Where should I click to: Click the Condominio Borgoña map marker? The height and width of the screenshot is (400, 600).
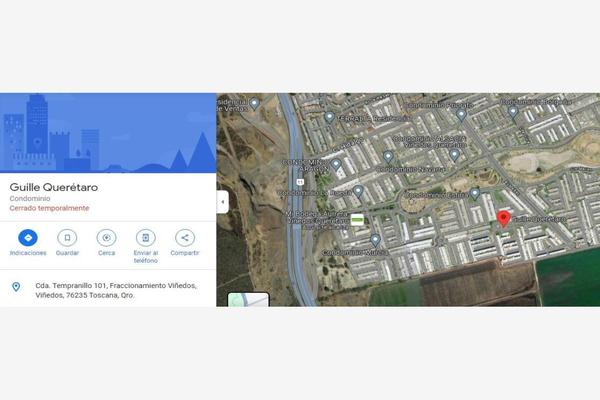pyautogui.click(x=513, y=112)
